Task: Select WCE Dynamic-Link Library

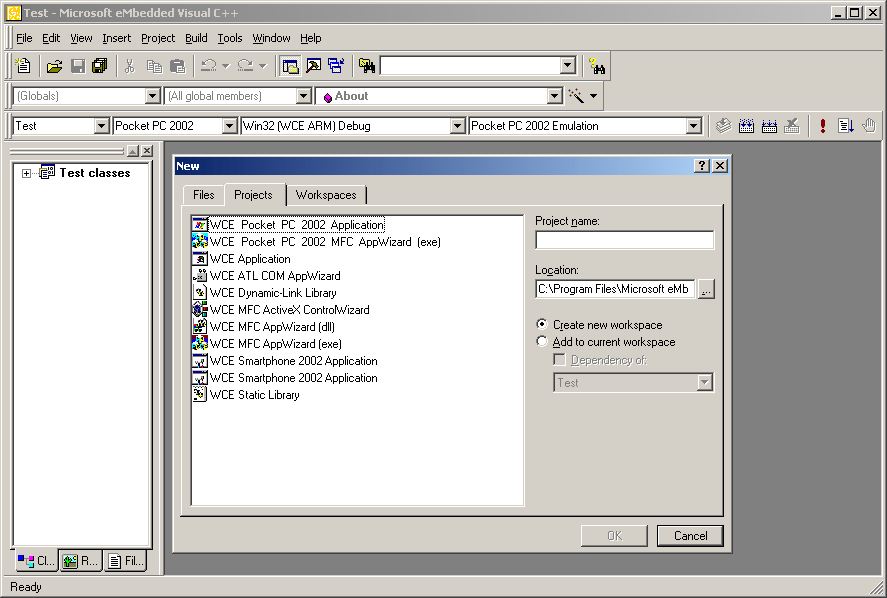Action: click(x=265, y=292)
